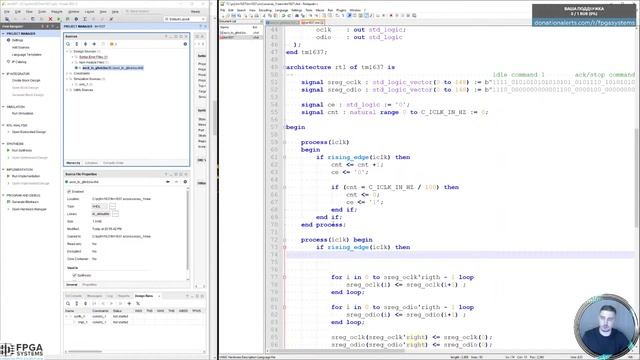
Task: Collapse Simulation Sources node
Action: pyautogui.click(x=68, y=79)
